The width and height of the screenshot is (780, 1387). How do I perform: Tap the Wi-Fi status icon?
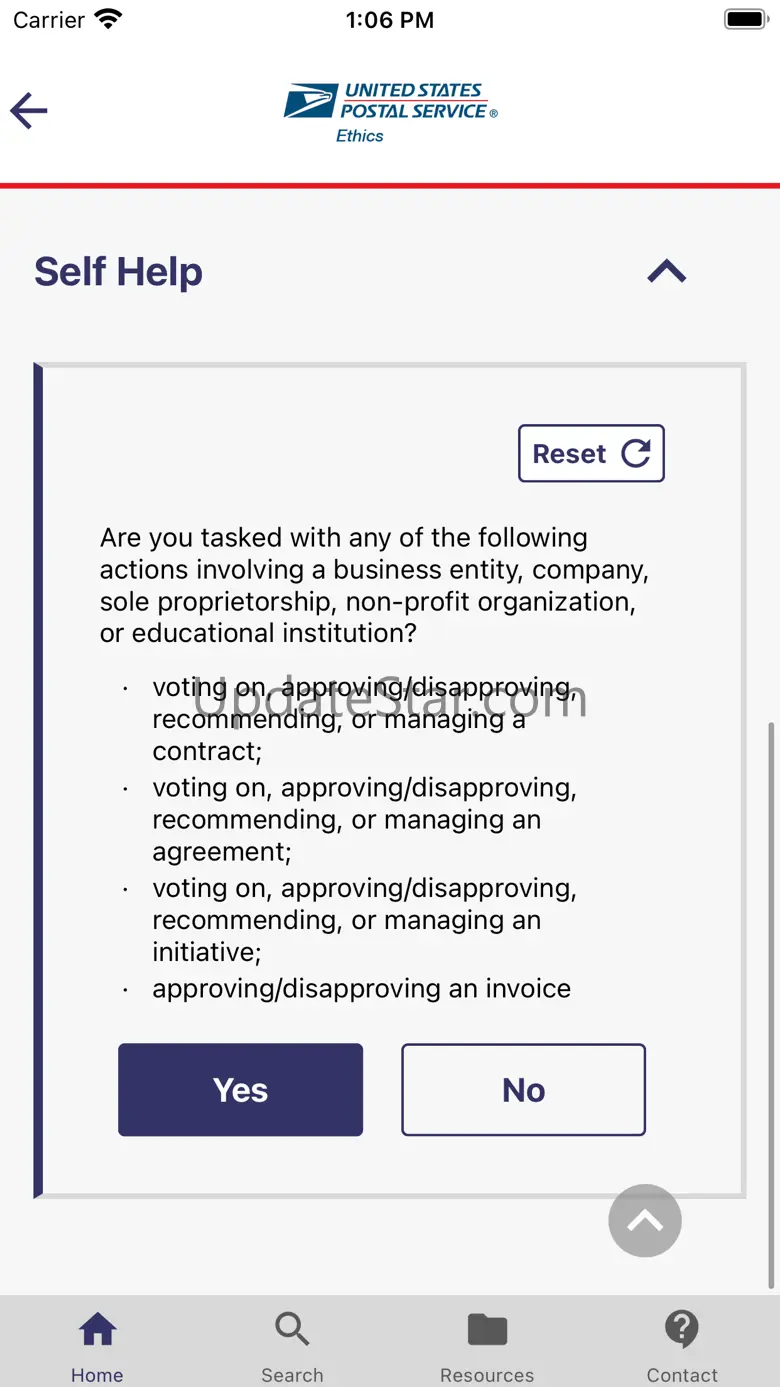click(108, 19)
